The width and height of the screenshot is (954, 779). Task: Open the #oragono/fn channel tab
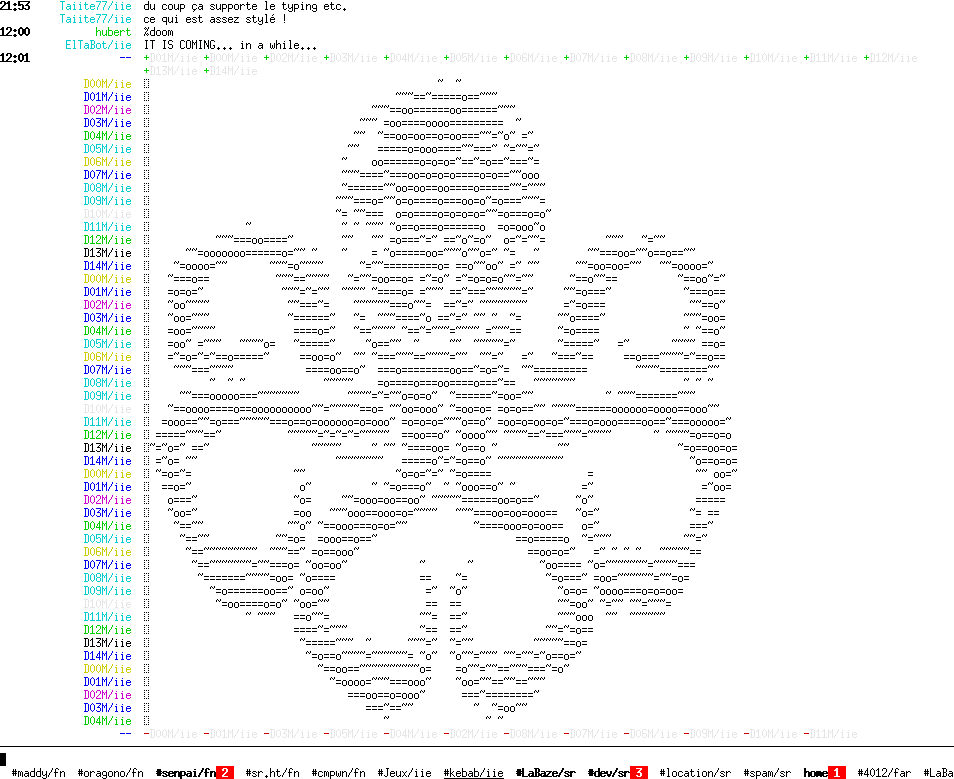tap(110, 773)
